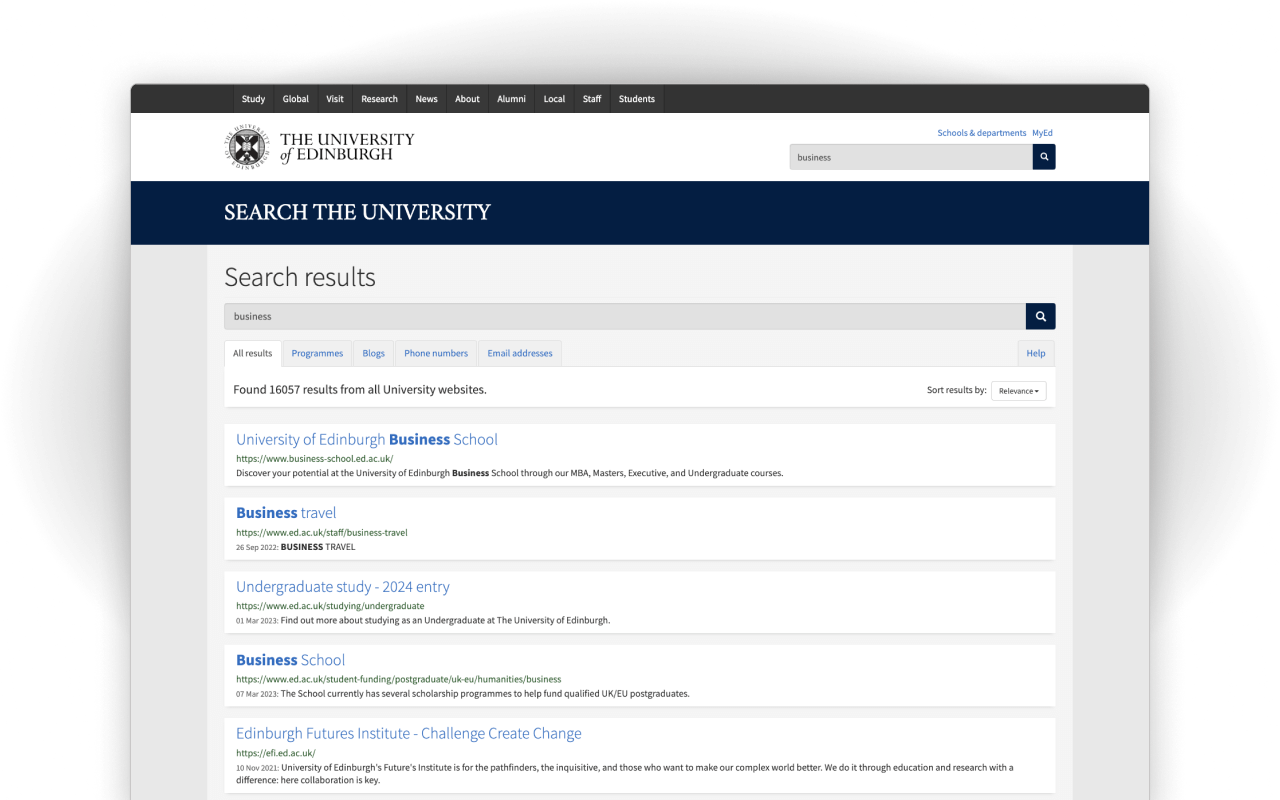Open the Staff nav item
1280x800 pixels.
592,99
